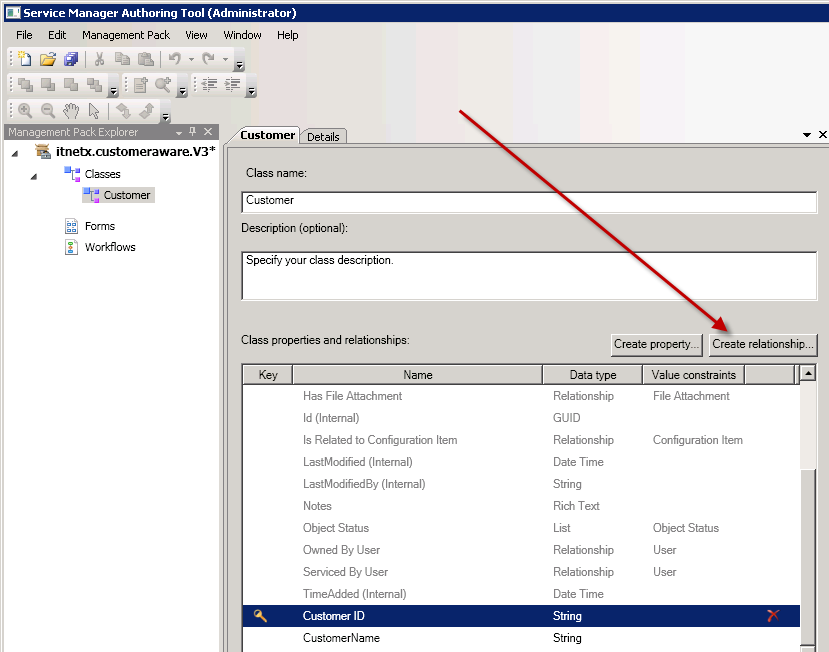The height and width of the screenshot is (652, 829).
Task: Click the Save All toolbar icon
Action: [71, 60]
